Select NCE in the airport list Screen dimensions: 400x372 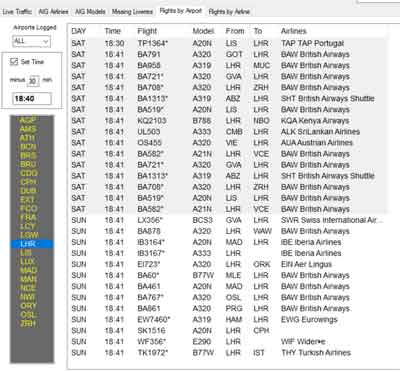pos(28,288)
